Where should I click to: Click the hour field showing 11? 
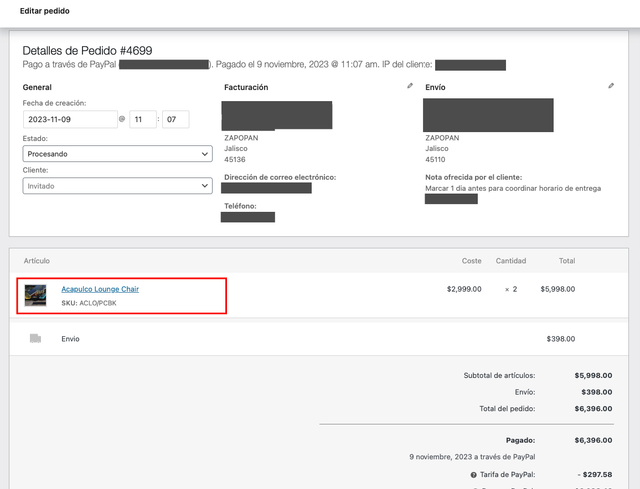point(143,119)
